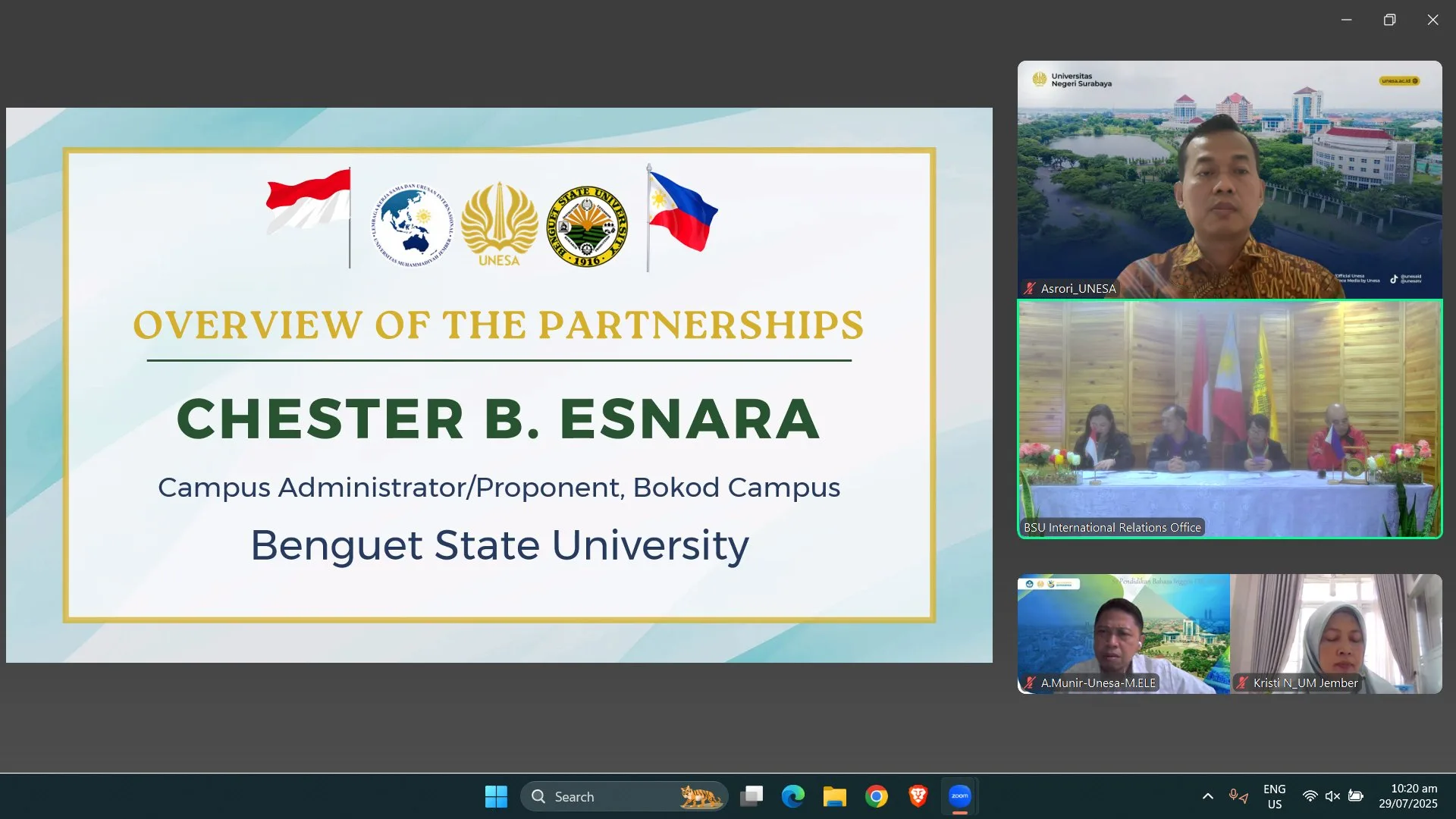Close the Zoom meeting window
The width and height of the screenshot is (1456, 819).
coord(1432,20)
